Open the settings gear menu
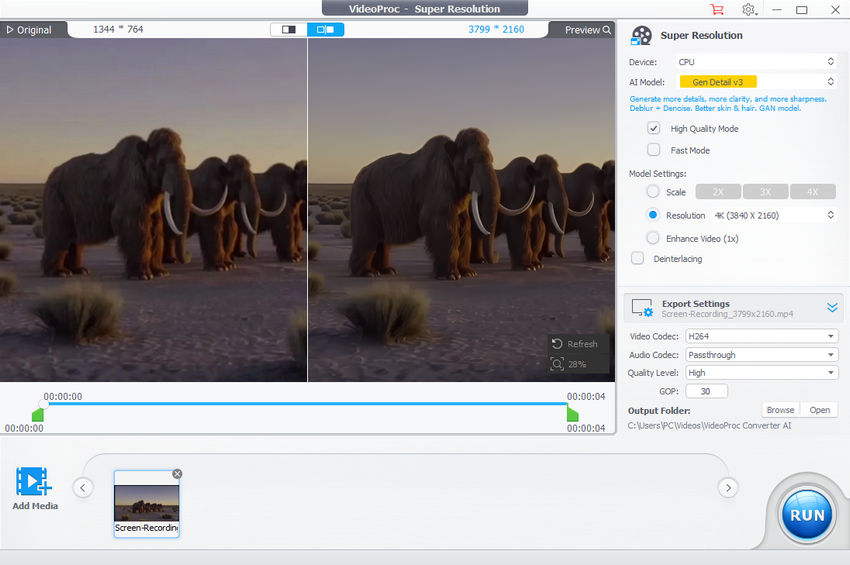The image size is (850, 565). pyautogui.click(x=749, y=10)
